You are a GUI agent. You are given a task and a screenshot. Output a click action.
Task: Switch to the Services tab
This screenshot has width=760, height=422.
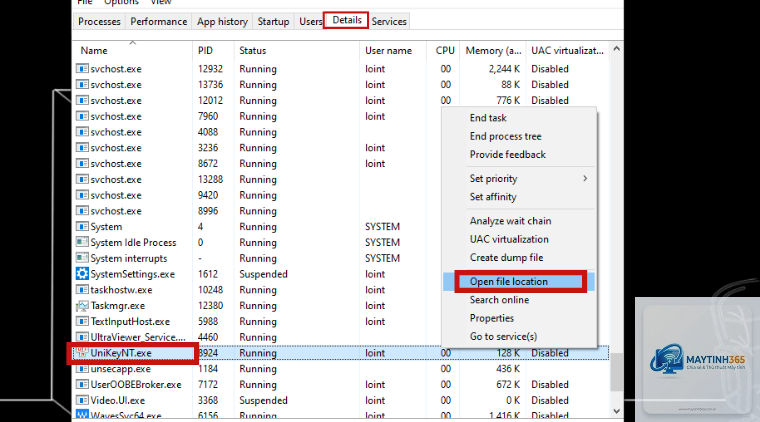pos(389,21)
